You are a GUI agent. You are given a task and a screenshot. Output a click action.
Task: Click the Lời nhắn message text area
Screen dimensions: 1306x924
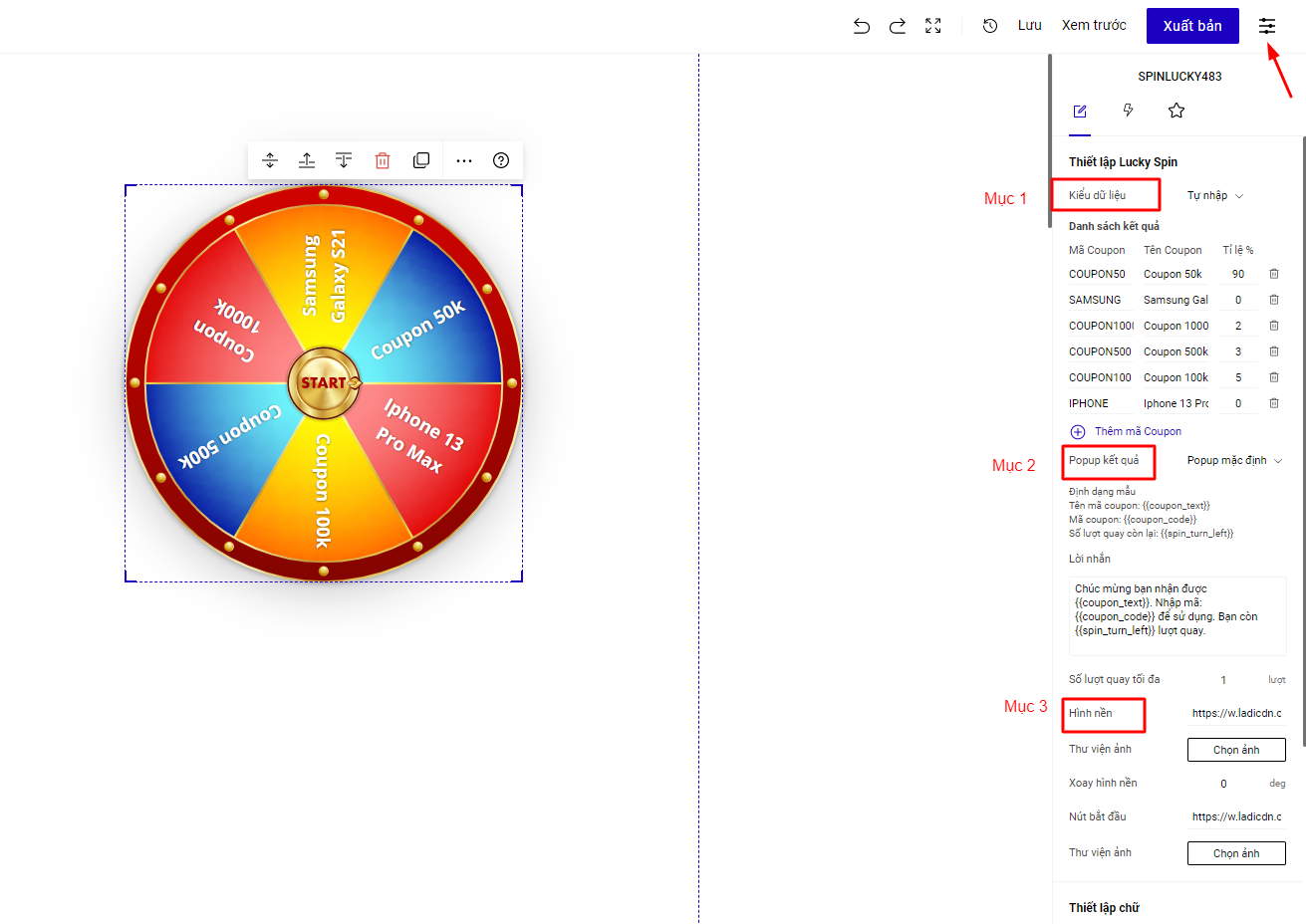[x=1176, y=616]
